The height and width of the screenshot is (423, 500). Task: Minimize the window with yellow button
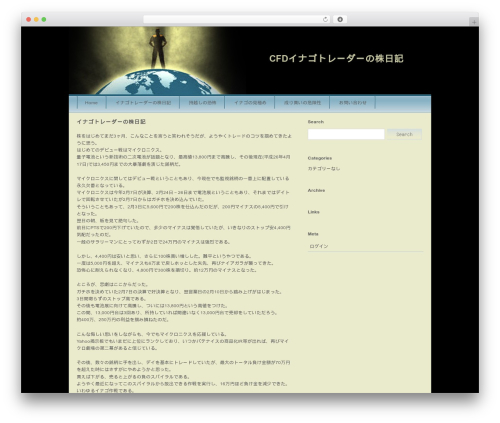pos(36,19)
